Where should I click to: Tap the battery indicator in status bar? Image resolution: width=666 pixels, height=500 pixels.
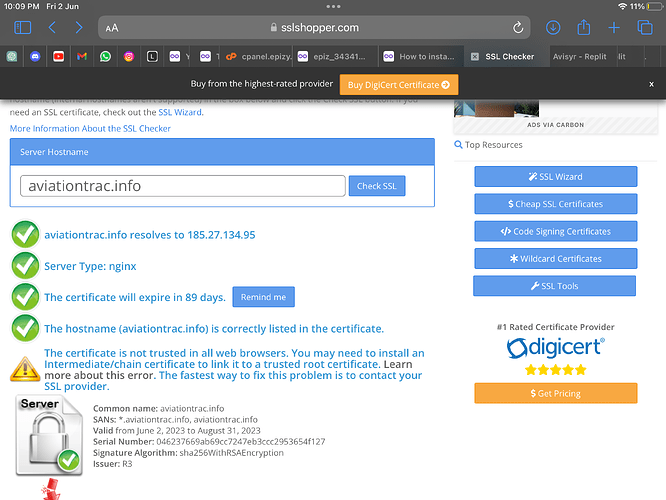[655, 6]
